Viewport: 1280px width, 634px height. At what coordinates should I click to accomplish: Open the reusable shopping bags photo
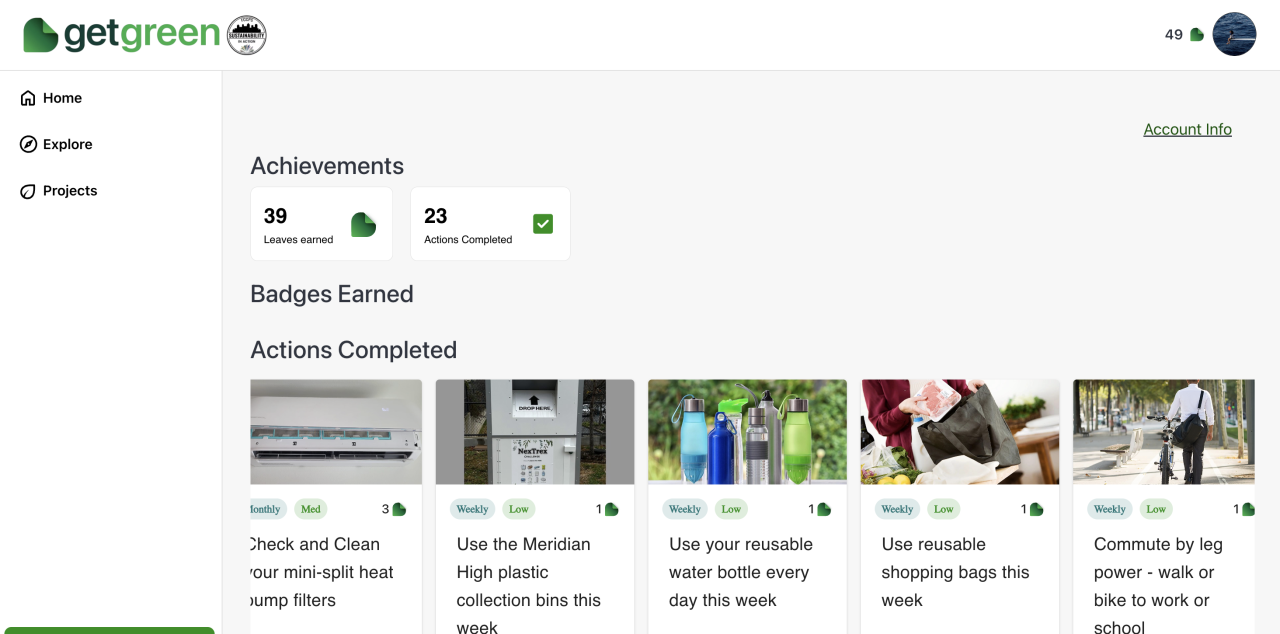pos(960,432)
